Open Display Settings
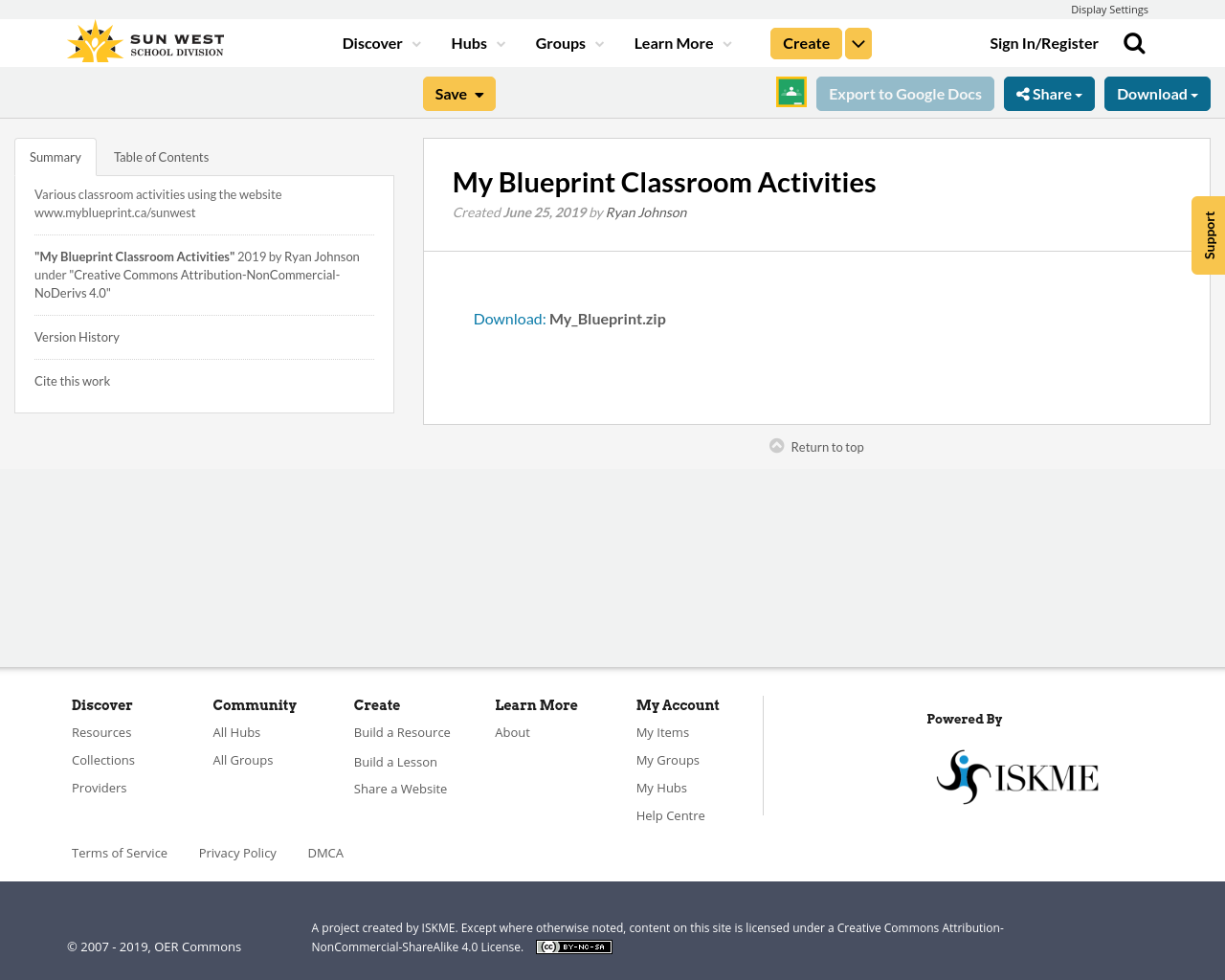Viewport: 1225px width, 980px height. coord(1109,9)
